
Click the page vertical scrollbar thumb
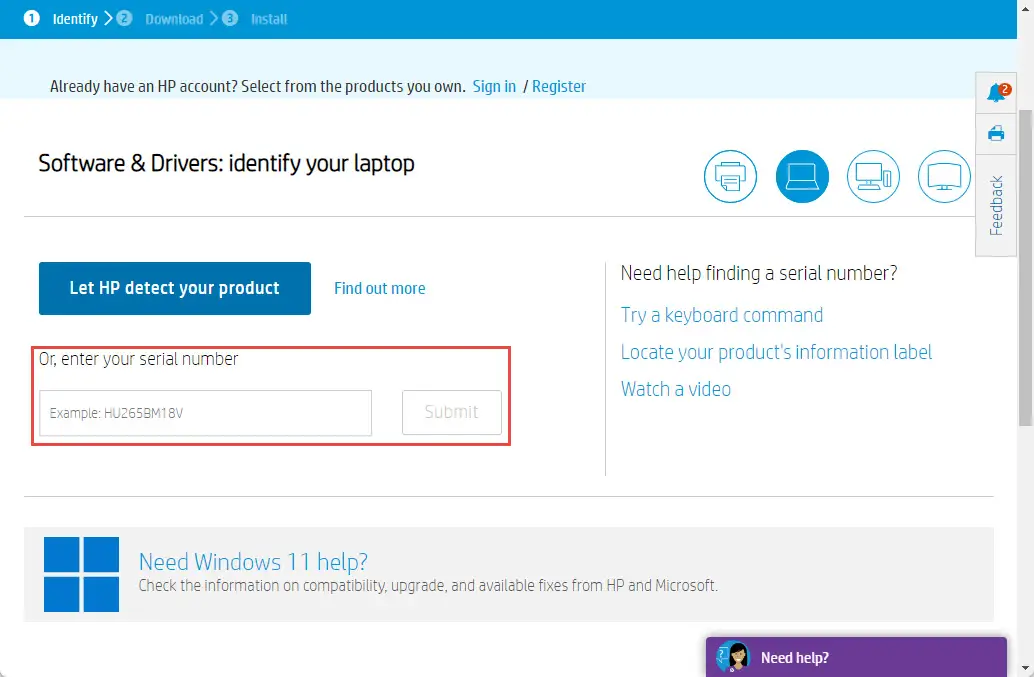pos(1025,268)
